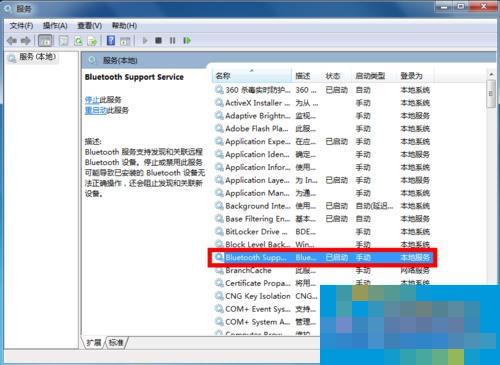Click the Forward arrow in toolbar
500x365 pixels.
coord(25,41)
